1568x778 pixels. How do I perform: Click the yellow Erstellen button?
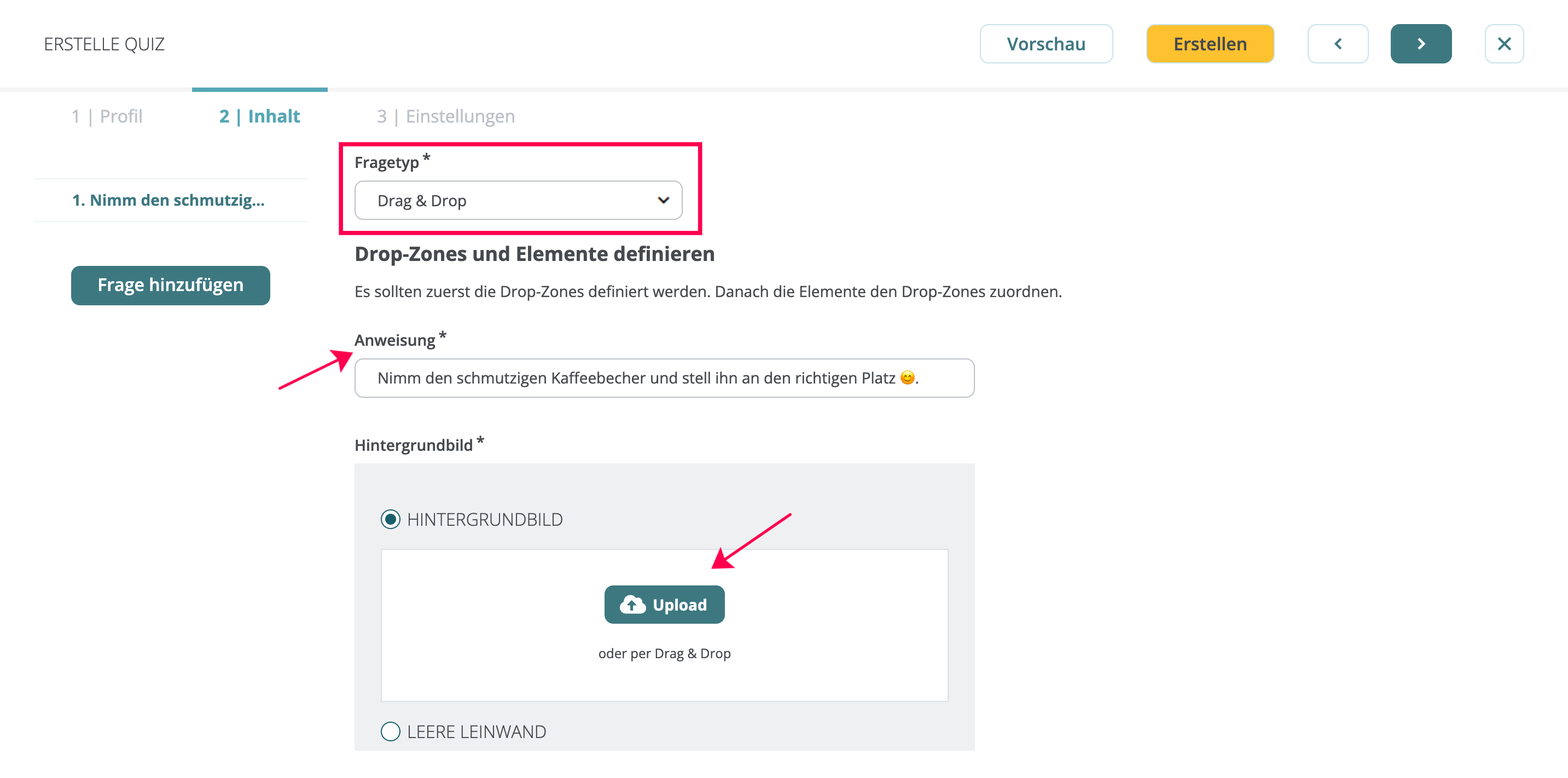click(1210, 44)
